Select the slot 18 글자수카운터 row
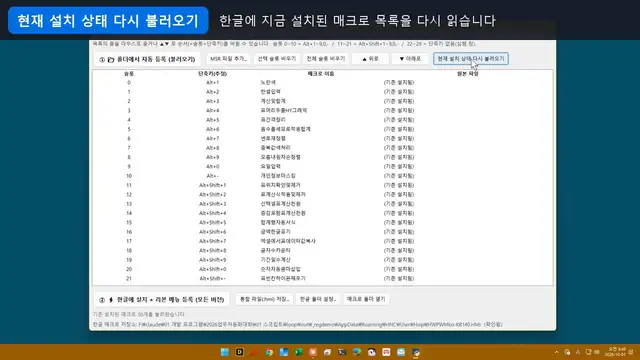The image size is (640, 360). pos(322,251)
